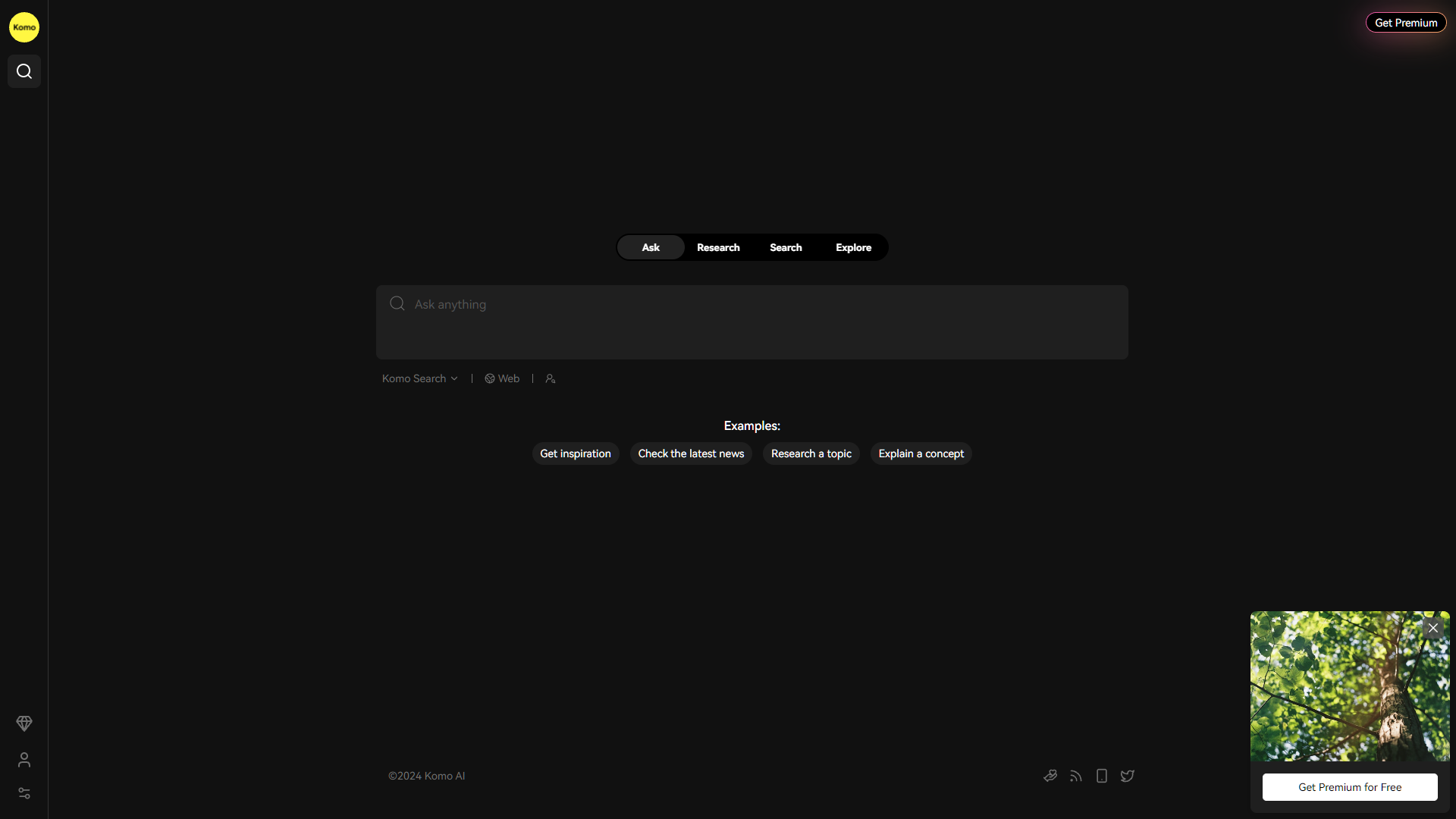Image resolution: width=1456 pixels, height=819 pixels.
Task: Open the Komo logo home icon
Action: (24, 27)
